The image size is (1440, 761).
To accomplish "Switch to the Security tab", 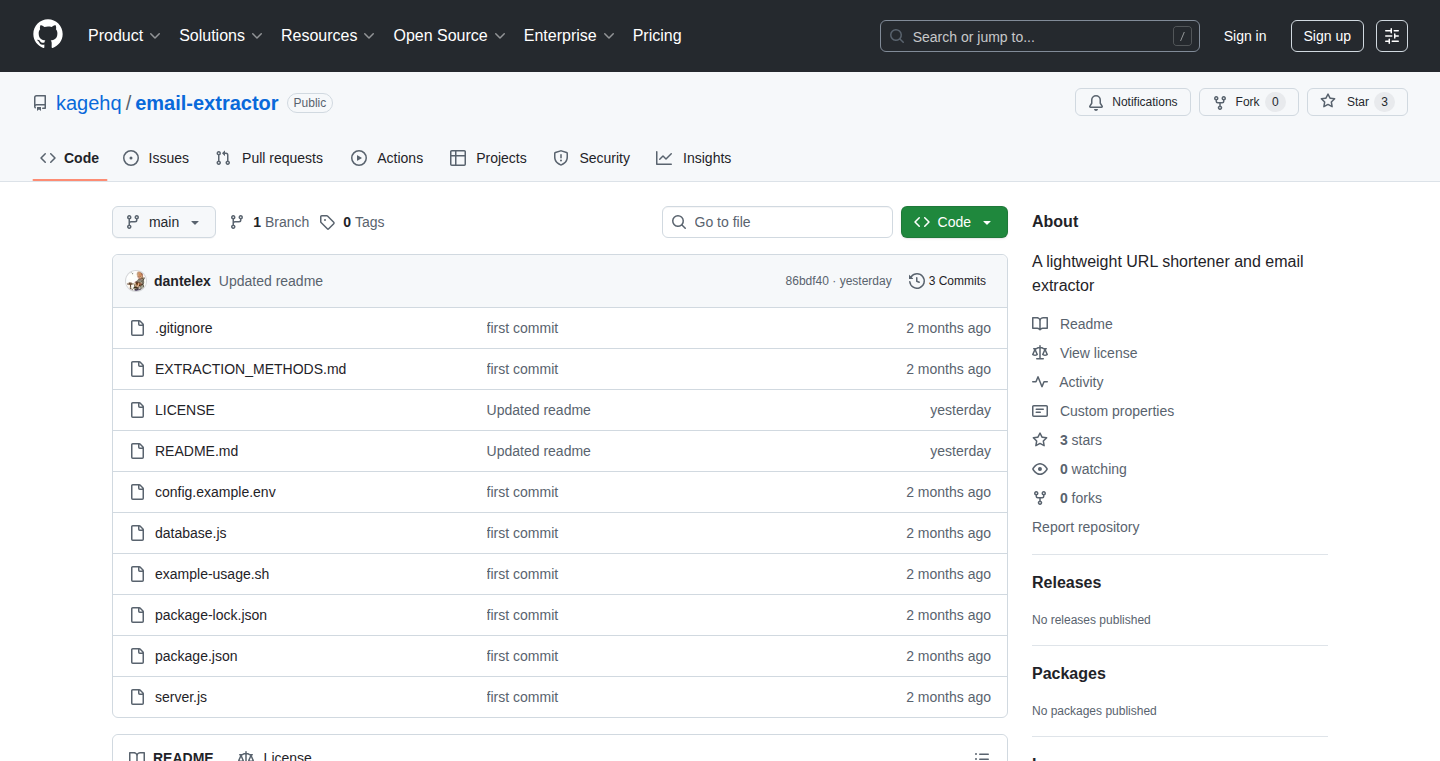I will (592, 158).
